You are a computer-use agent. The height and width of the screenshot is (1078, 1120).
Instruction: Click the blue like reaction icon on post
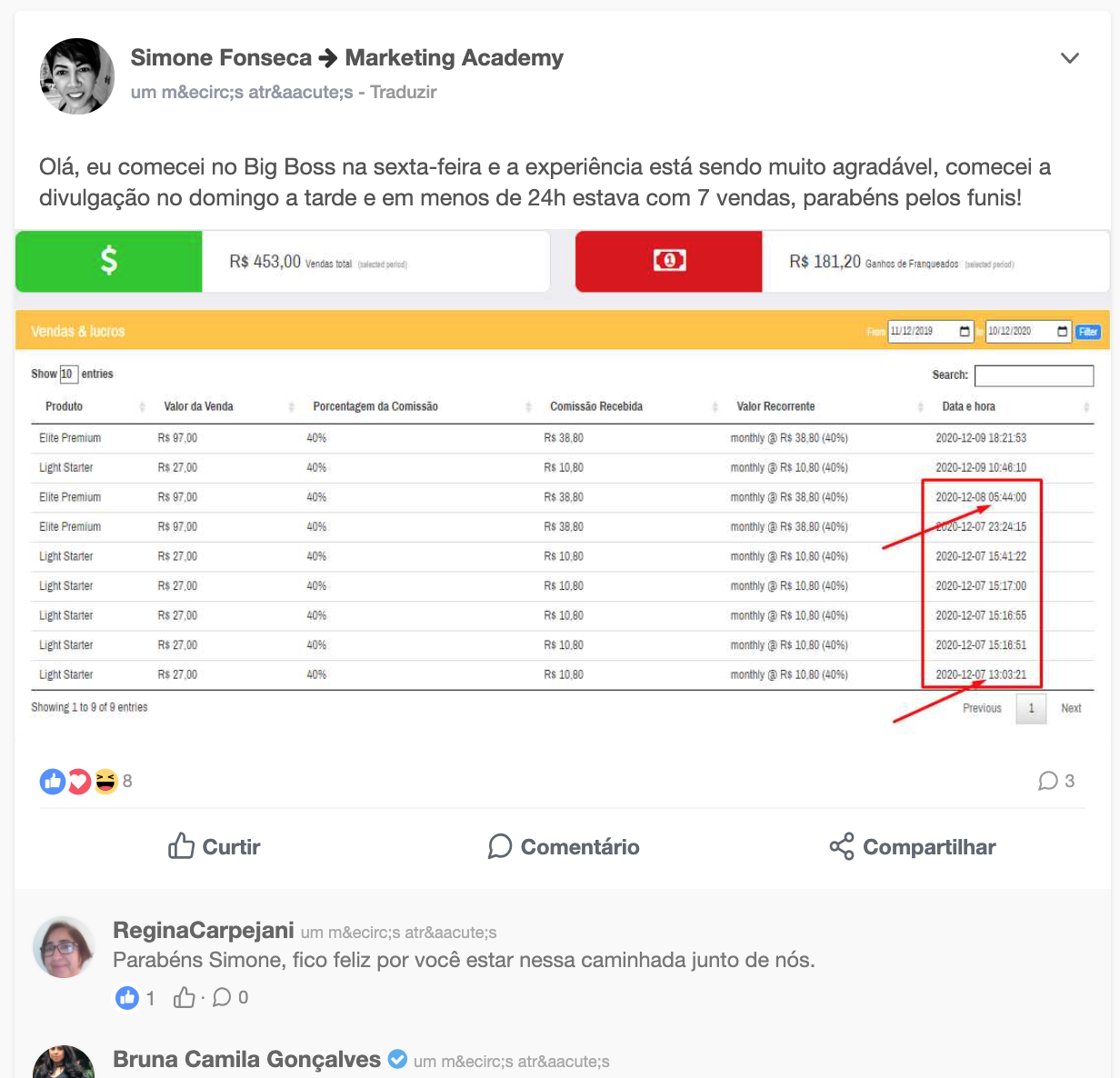point(53,781)
